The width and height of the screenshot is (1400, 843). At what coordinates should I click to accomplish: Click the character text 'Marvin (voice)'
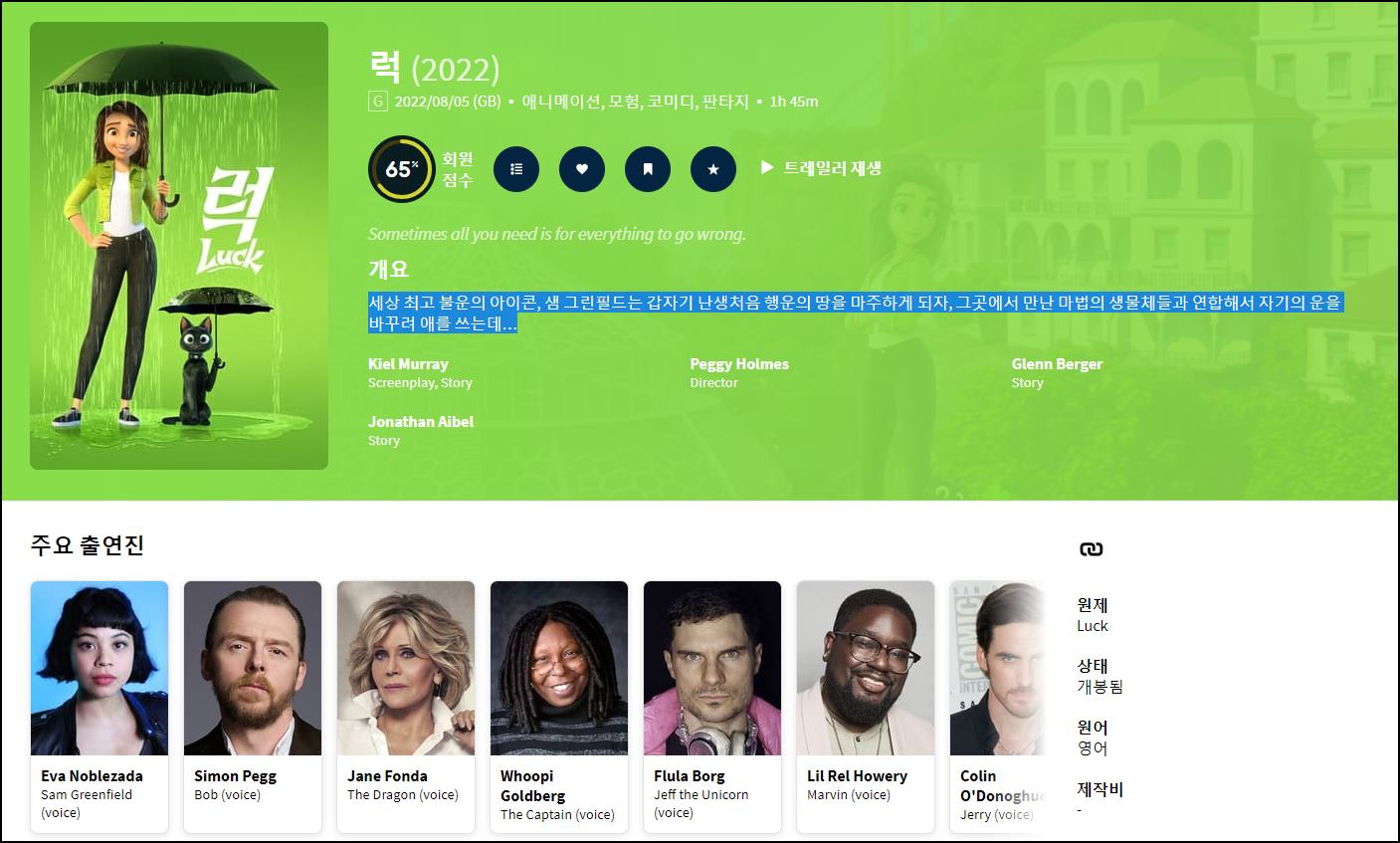849,794
